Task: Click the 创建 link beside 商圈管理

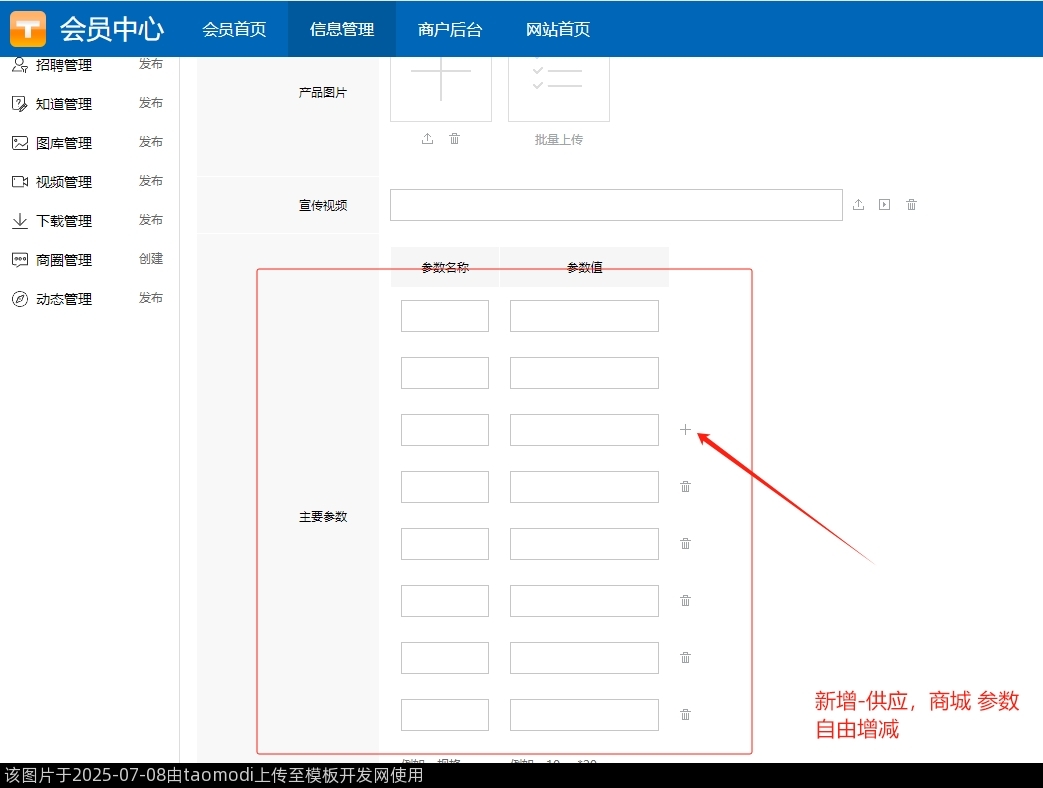Action: click(151, 259)
